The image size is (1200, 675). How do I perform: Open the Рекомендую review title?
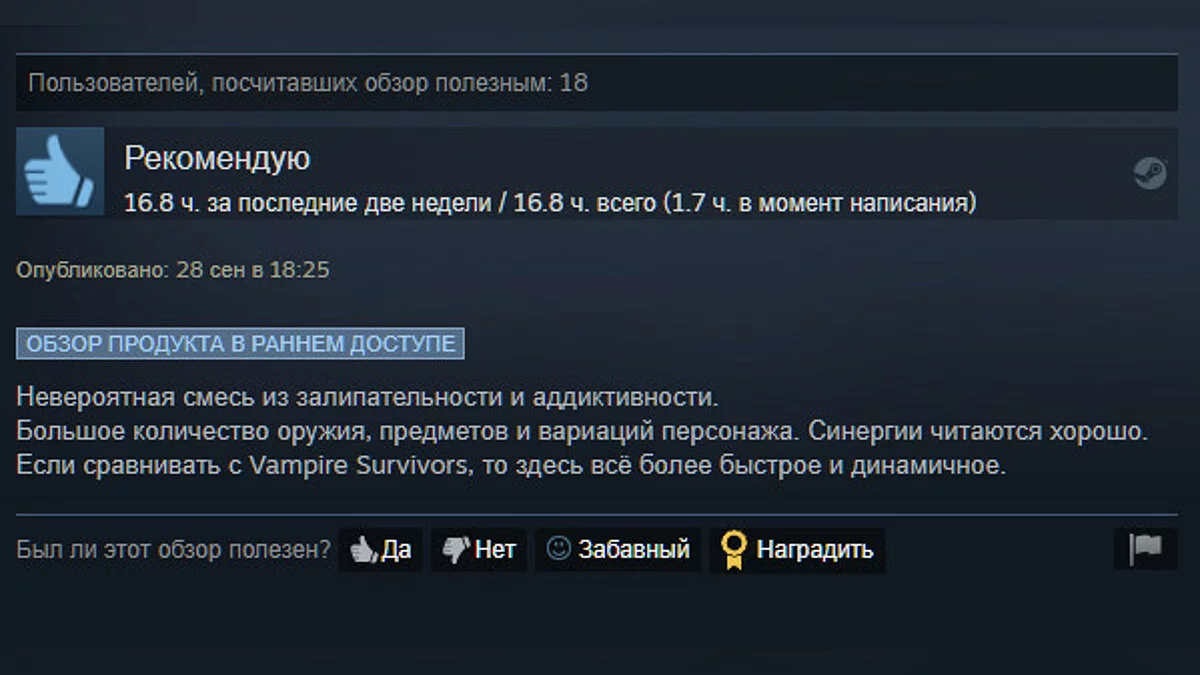pyautogui.click(x=217, y=158)
